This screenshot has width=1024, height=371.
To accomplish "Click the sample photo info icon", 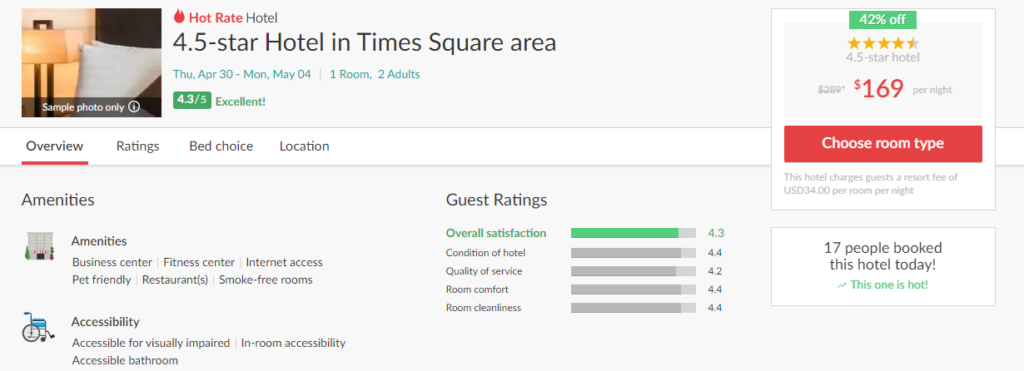I will (x=134, y=106).
